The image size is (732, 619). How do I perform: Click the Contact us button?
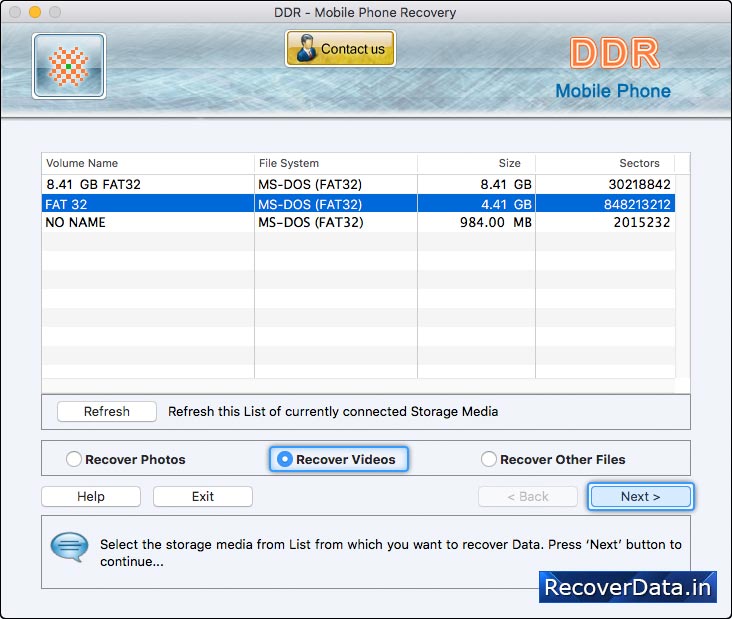pyautogui.click(x=340, y=49)
